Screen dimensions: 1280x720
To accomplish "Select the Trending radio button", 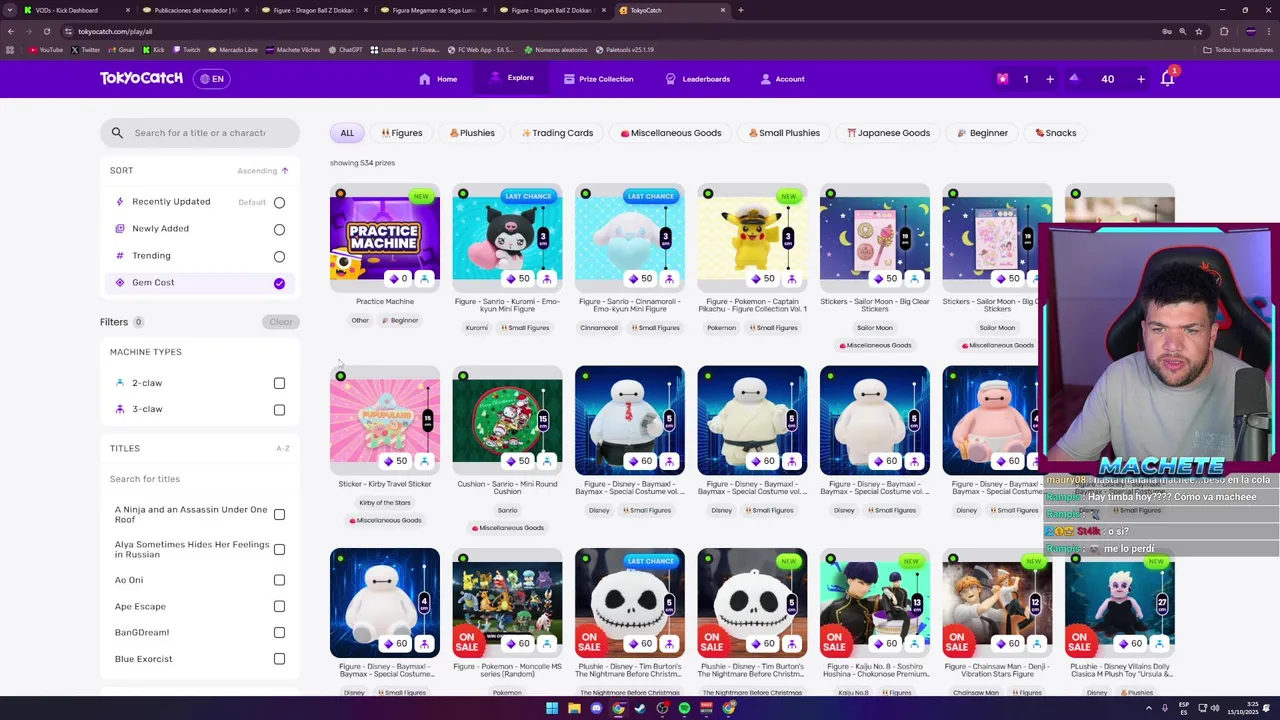I will (x=279, y=257).
